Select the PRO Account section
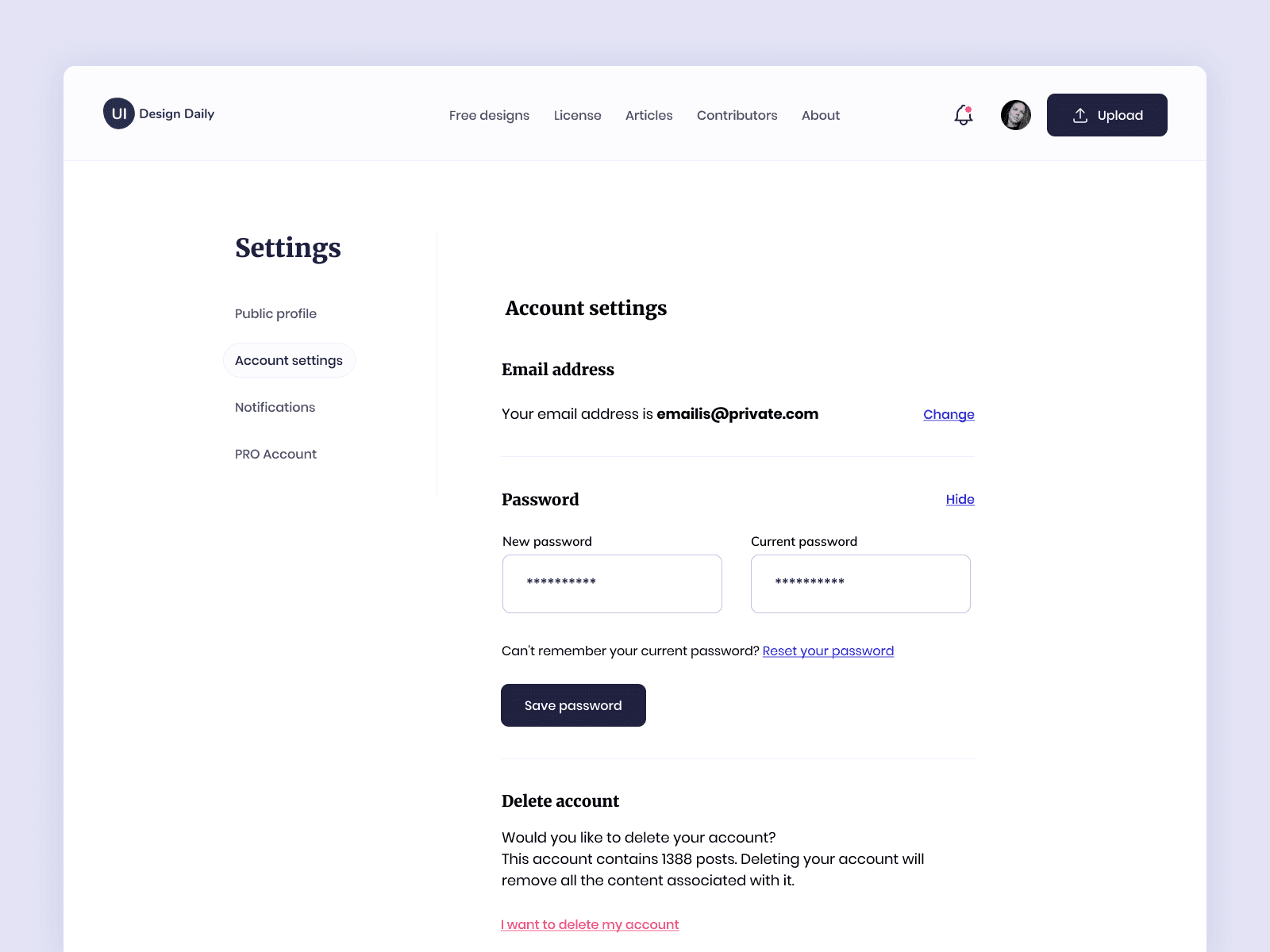This screenshot has height=952, width=1270. pos(275,454)
